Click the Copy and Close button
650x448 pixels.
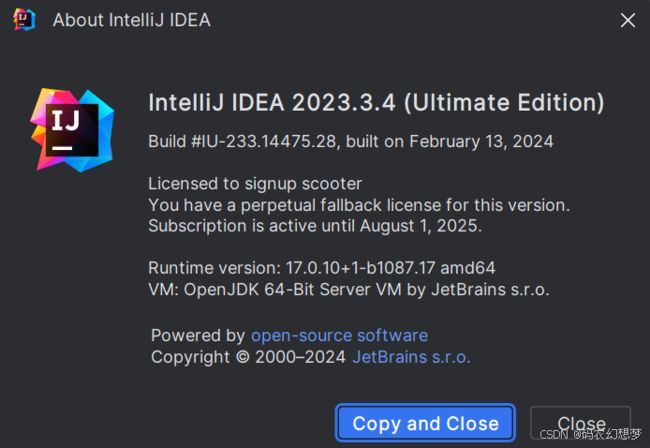425,423
